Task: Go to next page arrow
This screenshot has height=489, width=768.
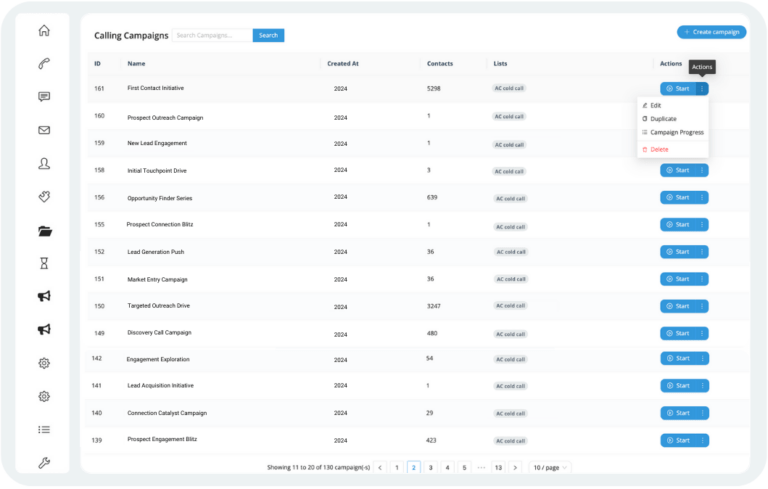Action: (x=515, y=467)
